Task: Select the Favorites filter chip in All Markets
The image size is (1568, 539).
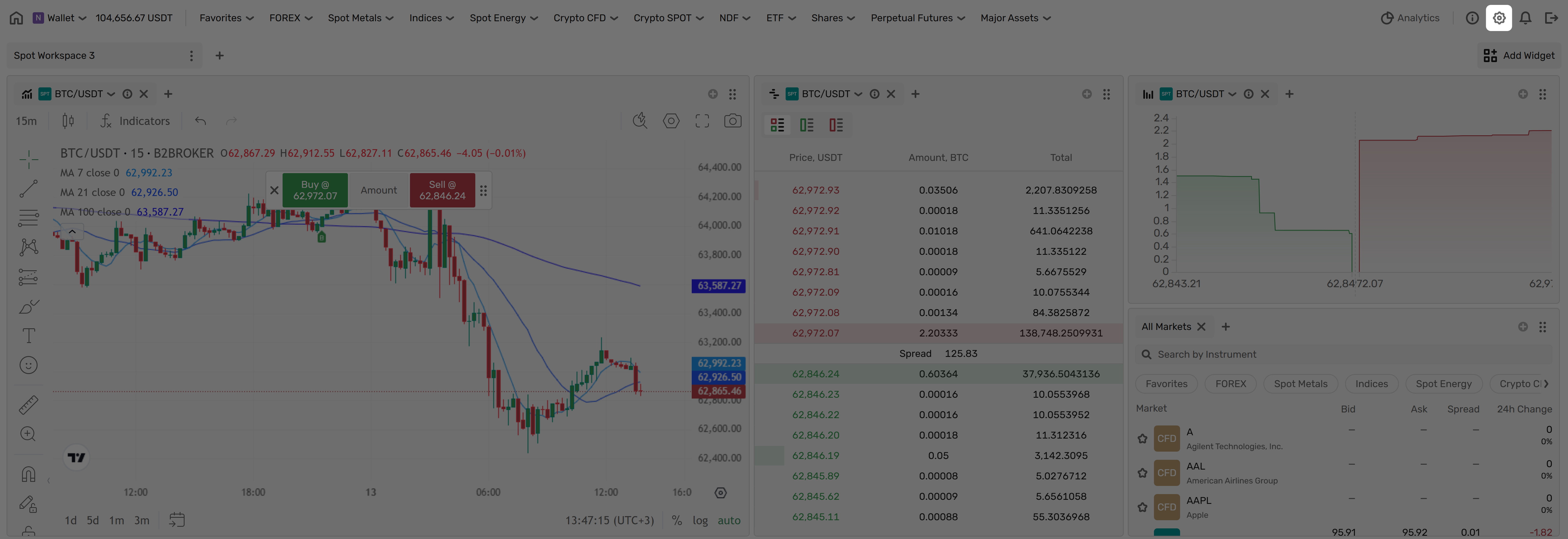Action: click(x=1166, y=384)
